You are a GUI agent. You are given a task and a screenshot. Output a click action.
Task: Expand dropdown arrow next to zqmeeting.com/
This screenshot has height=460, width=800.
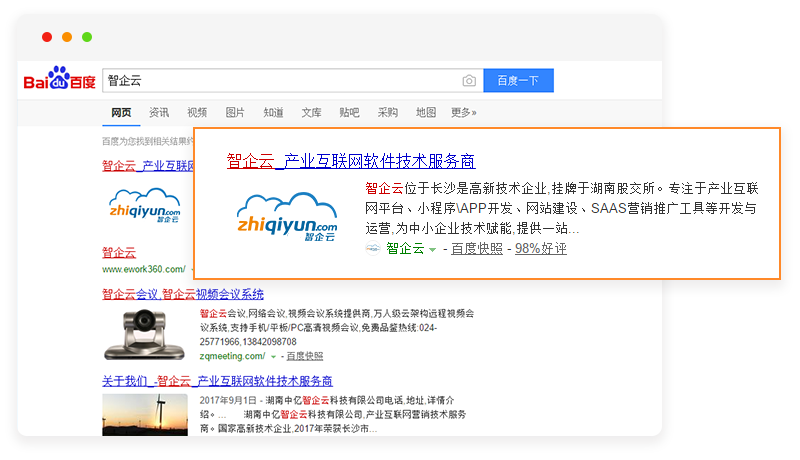pyautogui.click(x=273, y=356)
